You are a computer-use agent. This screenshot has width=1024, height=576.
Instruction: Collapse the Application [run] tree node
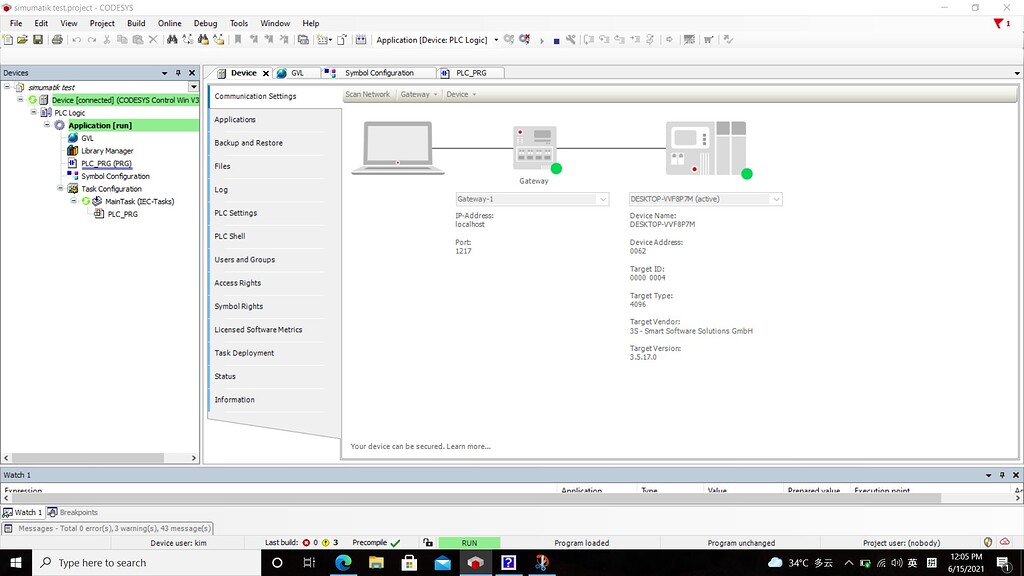click(x=46, y=124)
